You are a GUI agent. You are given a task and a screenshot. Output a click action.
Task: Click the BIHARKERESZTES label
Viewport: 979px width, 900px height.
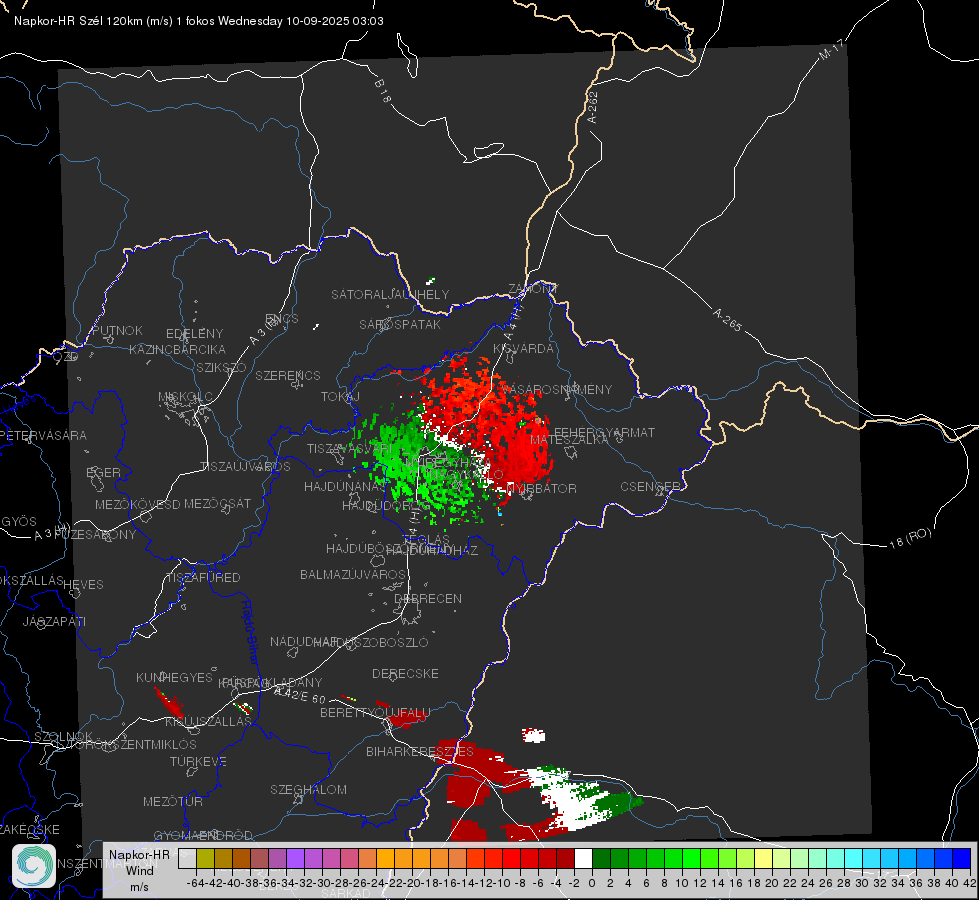(x=420, y=751)
